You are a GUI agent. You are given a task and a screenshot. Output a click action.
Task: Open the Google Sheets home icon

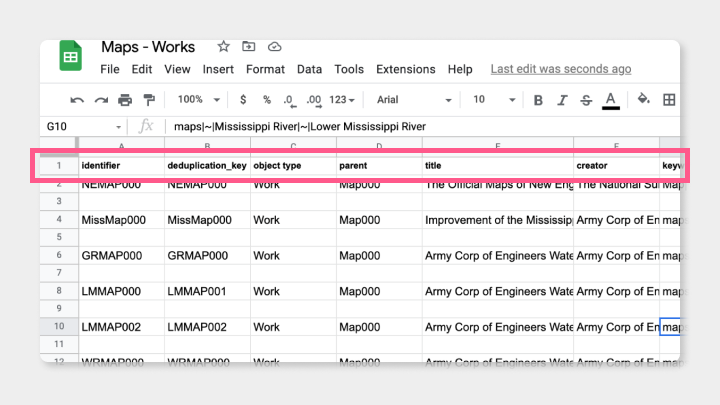70,56
